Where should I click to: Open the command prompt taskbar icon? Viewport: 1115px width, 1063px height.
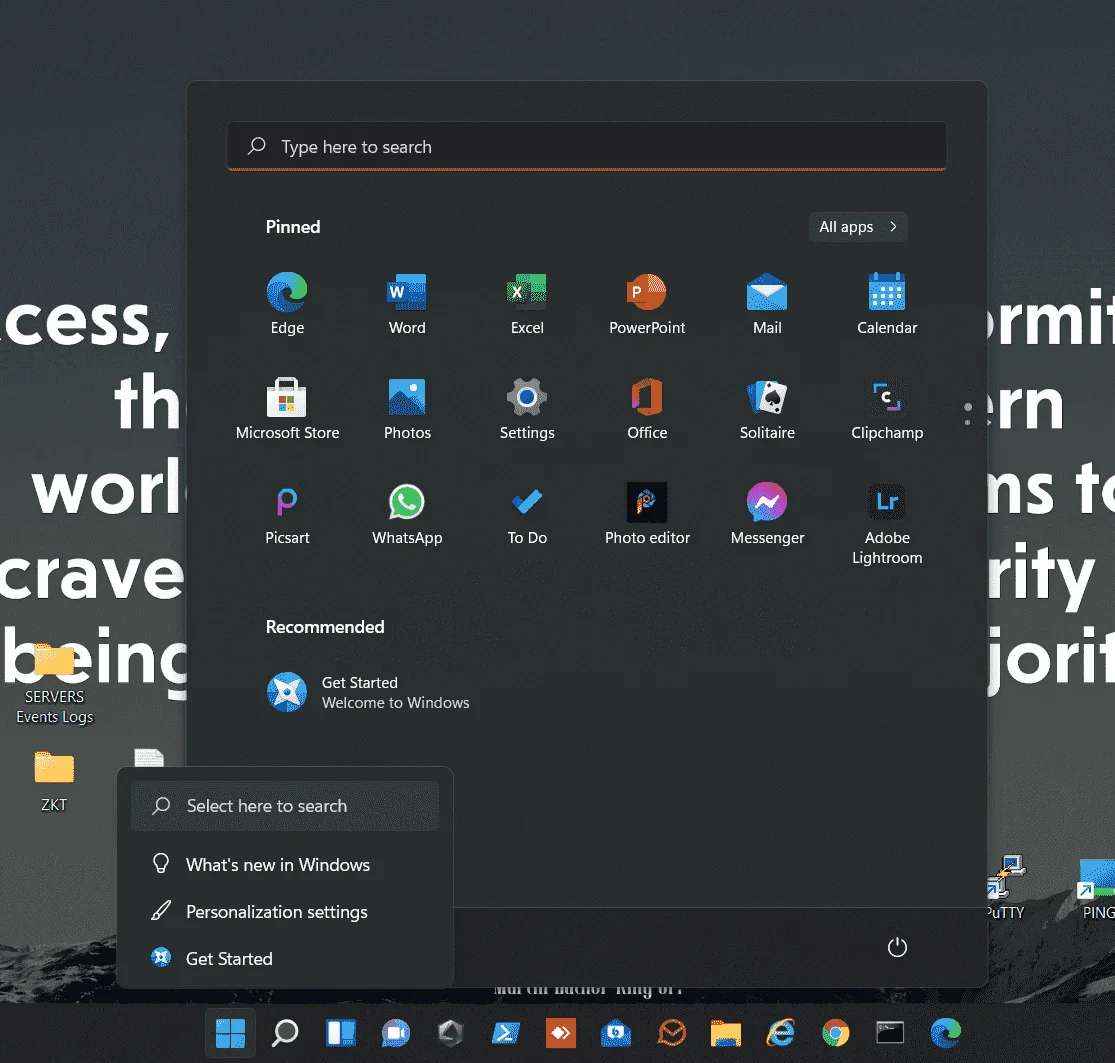tap(890, 1033)
